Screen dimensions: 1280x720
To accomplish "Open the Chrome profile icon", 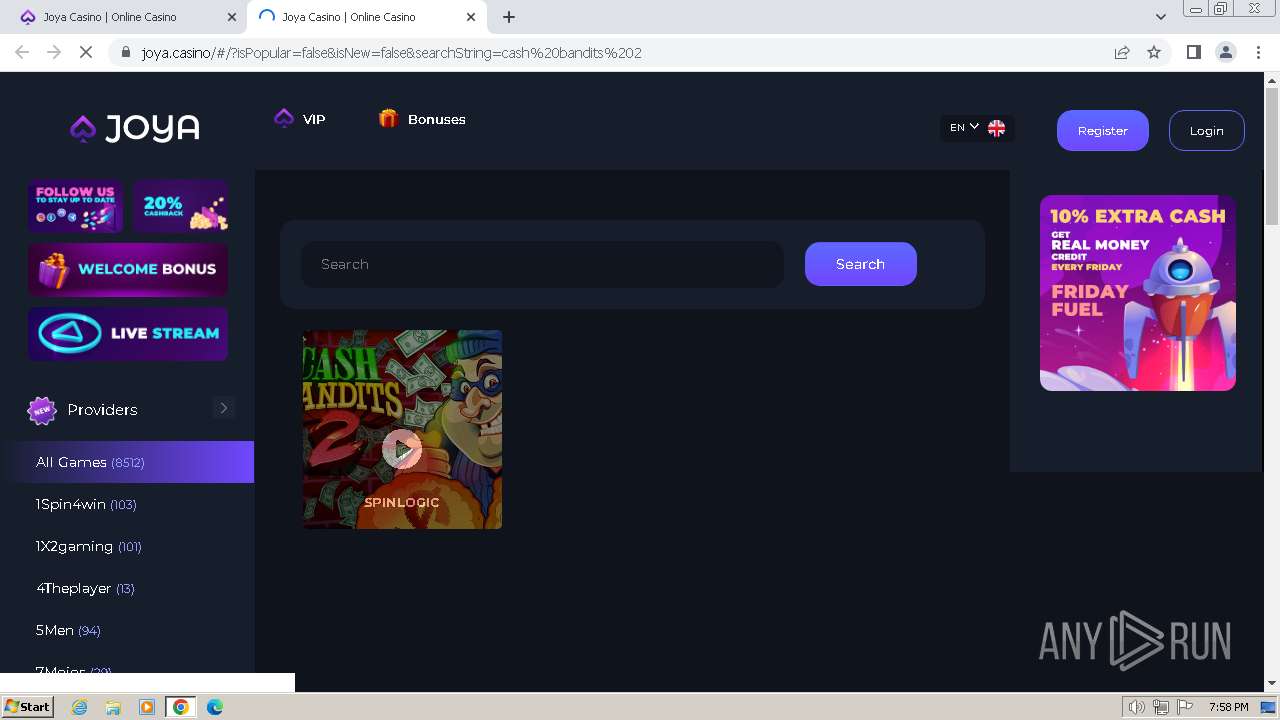I will (1226, 52).
